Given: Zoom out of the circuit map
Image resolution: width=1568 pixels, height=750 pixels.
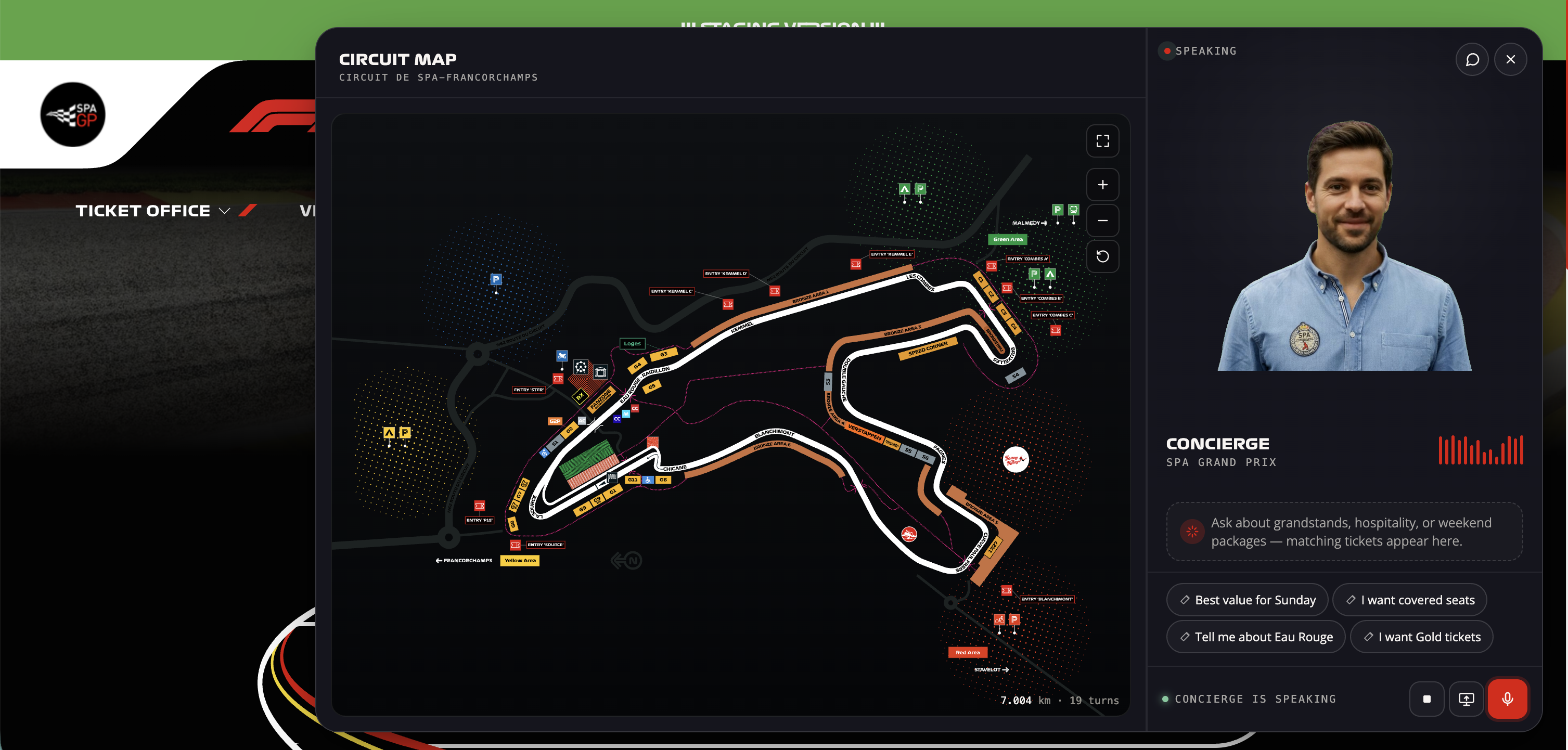Looking at the screenshot, I should [x=1102, y=221].
